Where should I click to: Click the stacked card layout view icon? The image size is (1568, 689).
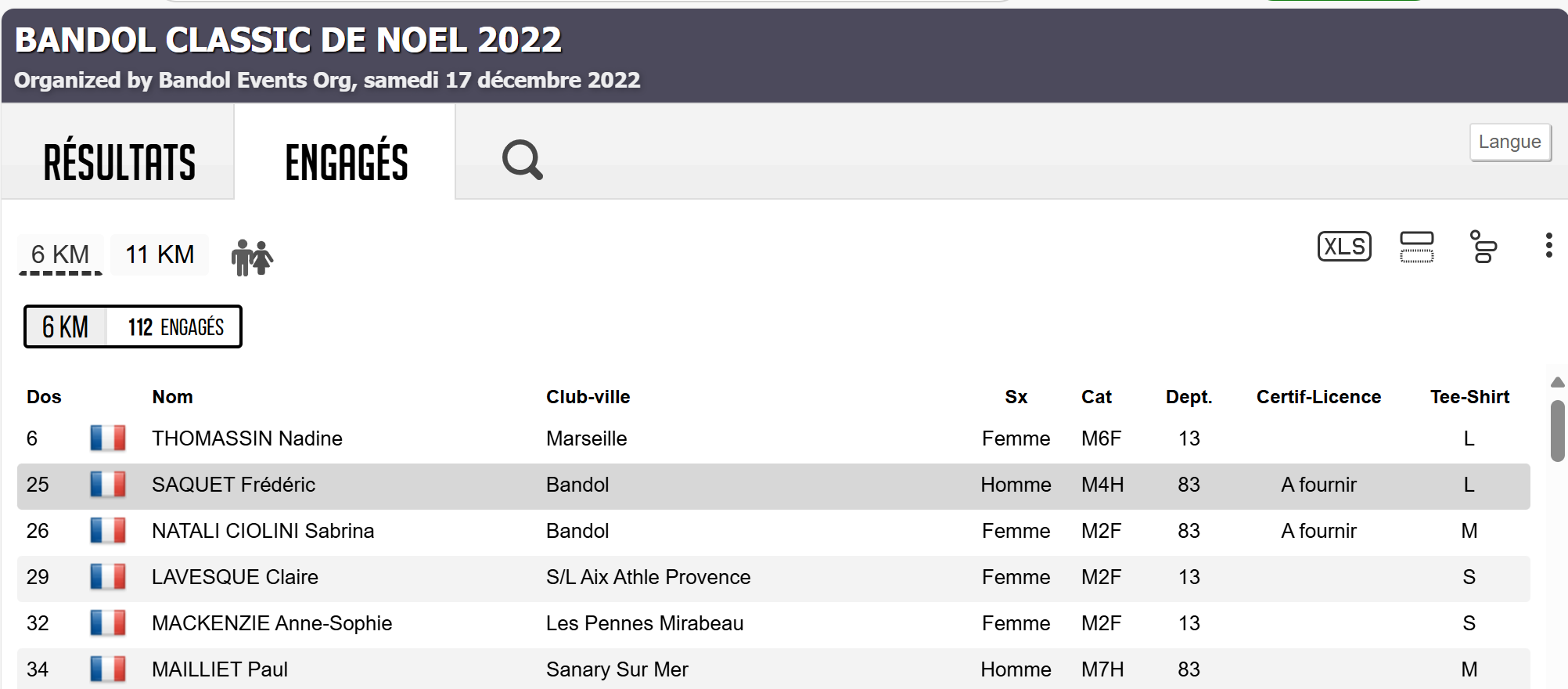pyautogui.click(x=1416, y=247)
